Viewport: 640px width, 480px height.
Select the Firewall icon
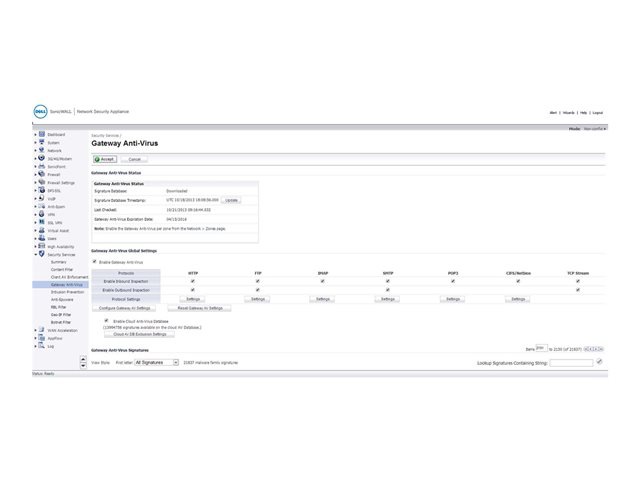click(x=42, y=174)
